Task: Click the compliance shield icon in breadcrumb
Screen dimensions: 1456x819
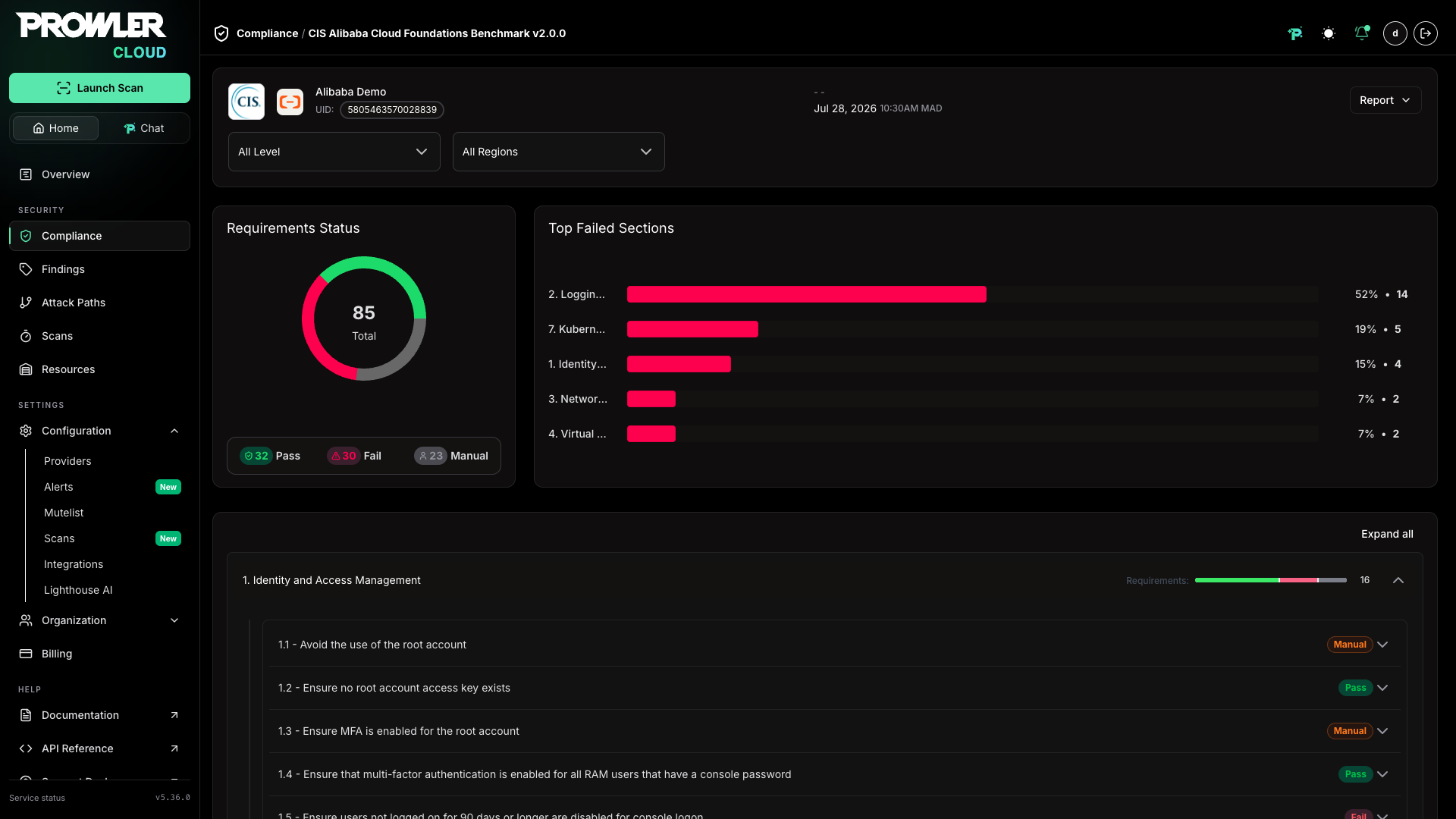Action: click(x=221, y=33)
